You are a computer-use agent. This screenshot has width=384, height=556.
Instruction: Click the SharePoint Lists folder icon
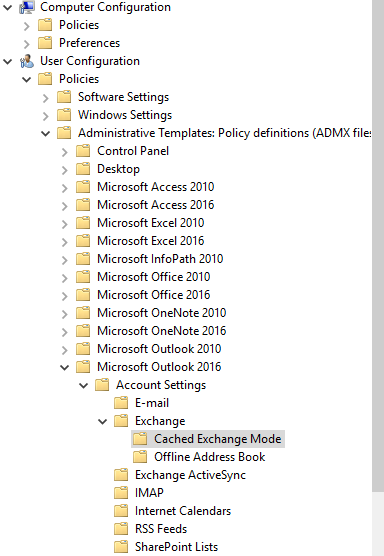pyautogui.click(x=121, y=547)
